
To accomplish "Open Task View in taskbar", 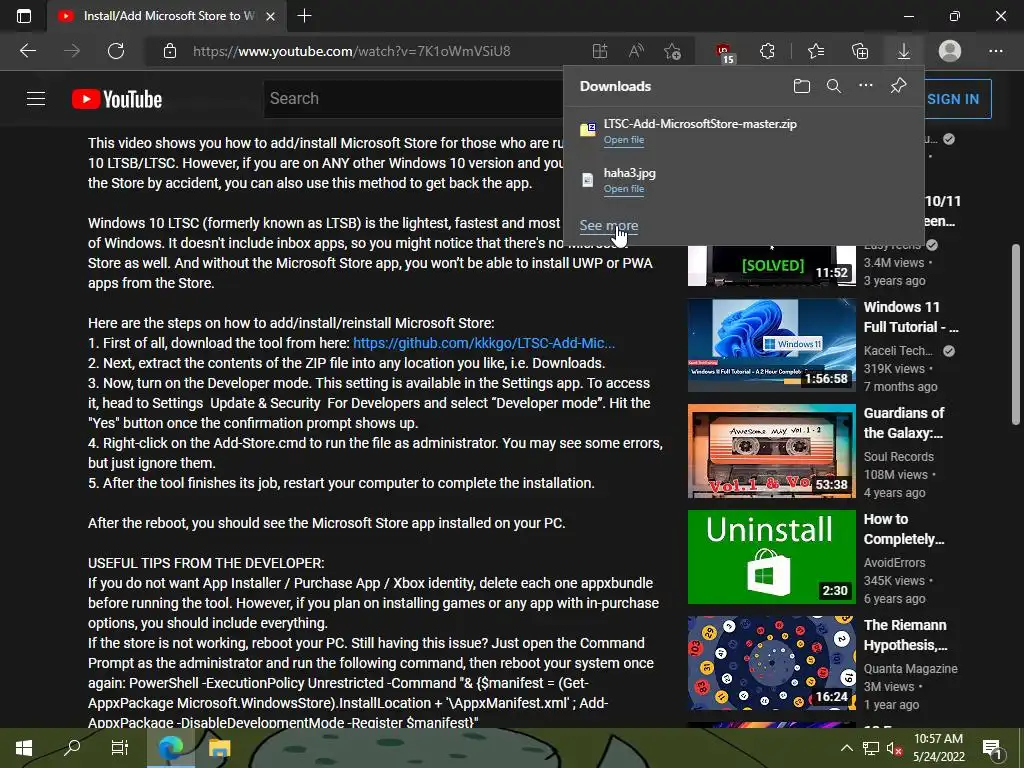I will pyautogui.click(x=120, y=748).
